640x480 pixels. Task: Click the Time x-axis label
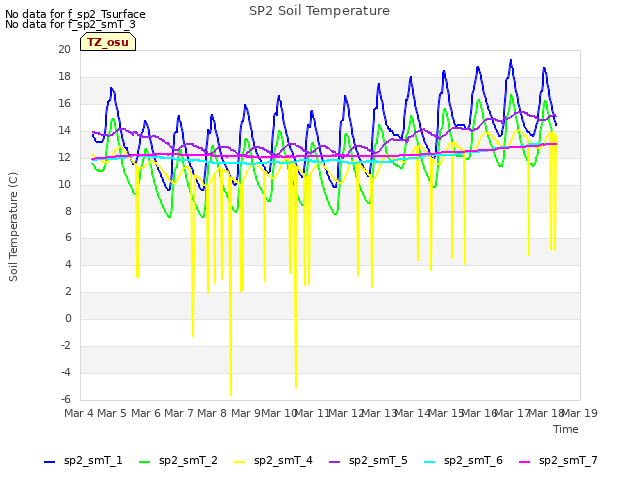click(x=566, y=429)
